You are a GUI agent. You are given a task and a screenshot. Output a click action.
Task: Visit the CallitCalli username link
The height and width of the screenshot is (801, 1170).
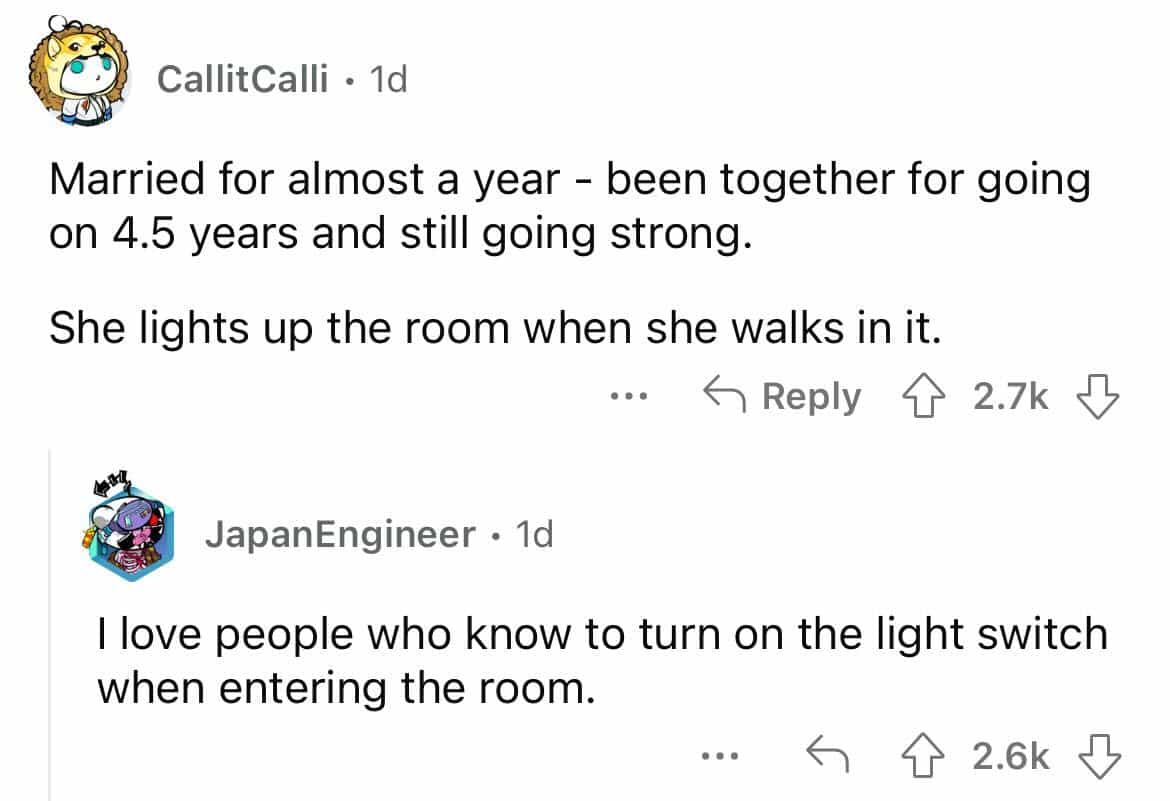(243, 80)
